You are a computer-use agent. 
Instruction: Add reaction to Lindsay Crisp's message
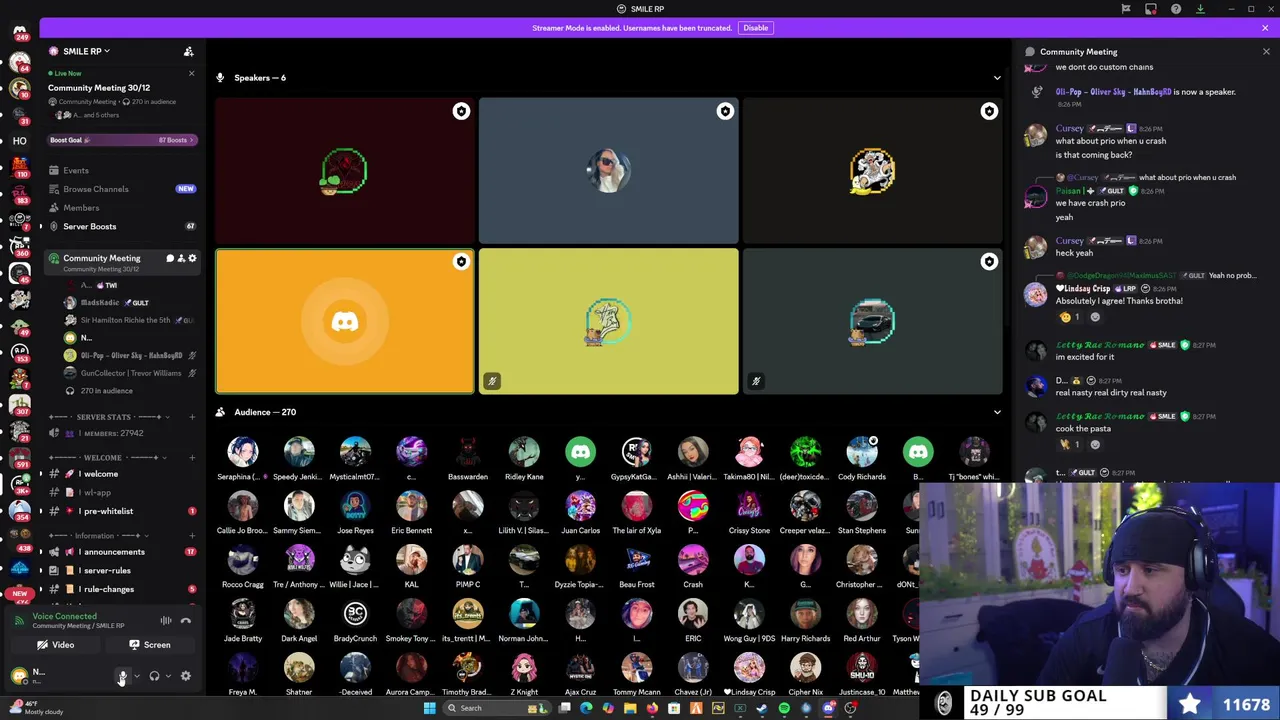[x=1095, y=317]
